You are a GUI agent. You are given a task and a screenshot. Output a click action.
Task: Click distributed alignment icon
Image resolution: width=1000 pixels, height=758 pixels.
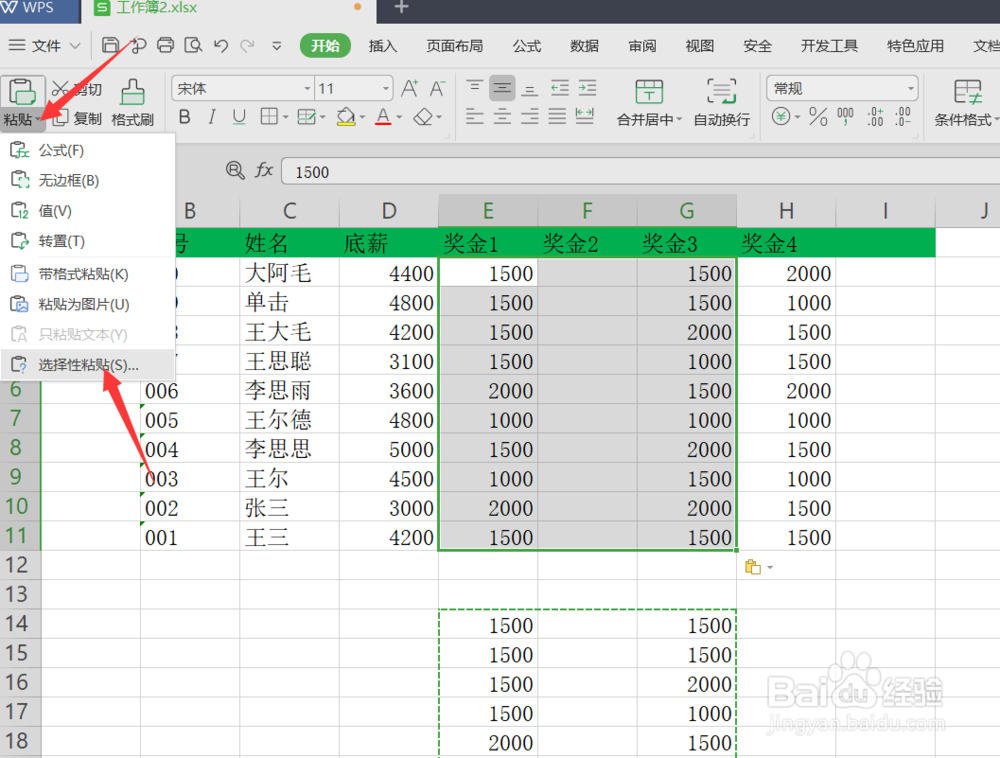pos(585,117)
